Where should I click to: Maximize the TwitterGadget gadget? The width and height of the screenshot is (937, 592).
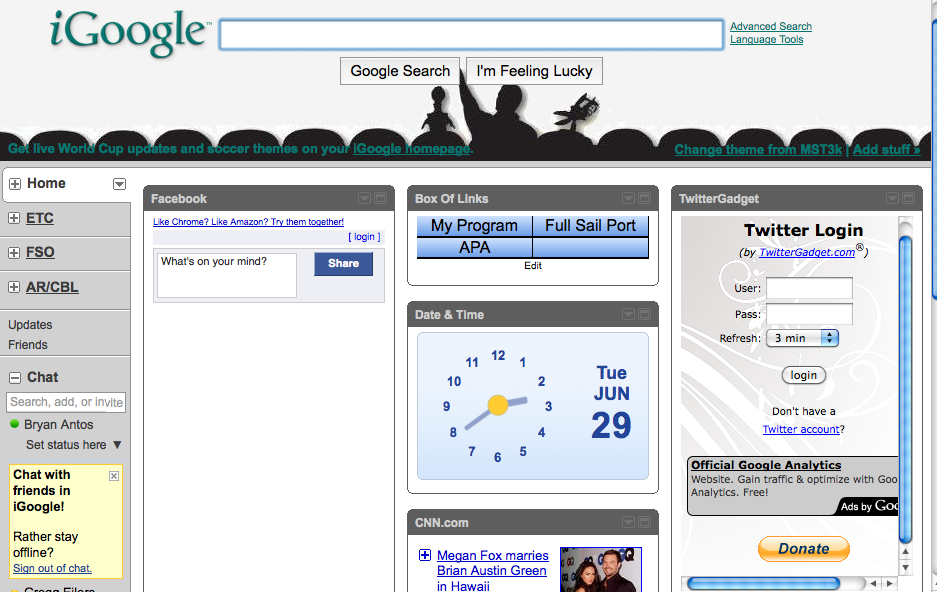[909, 198]
